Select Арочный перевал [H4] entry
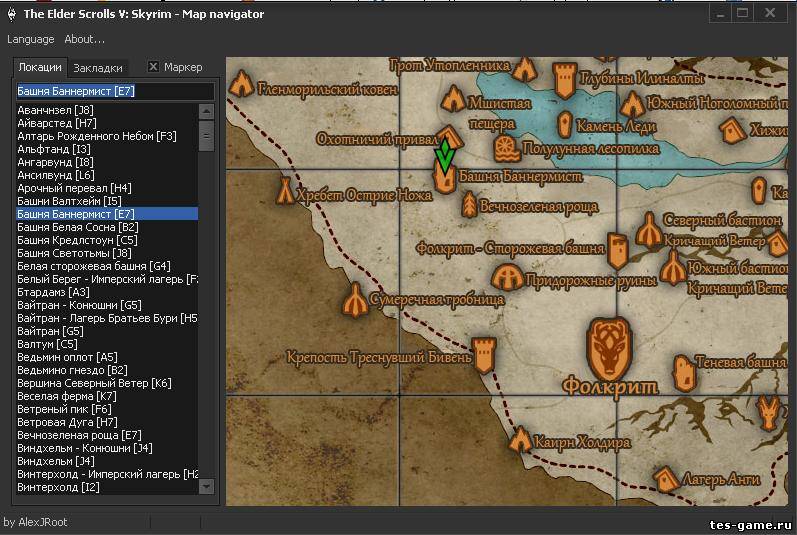The image size is (797, 535). pos(107,188)
